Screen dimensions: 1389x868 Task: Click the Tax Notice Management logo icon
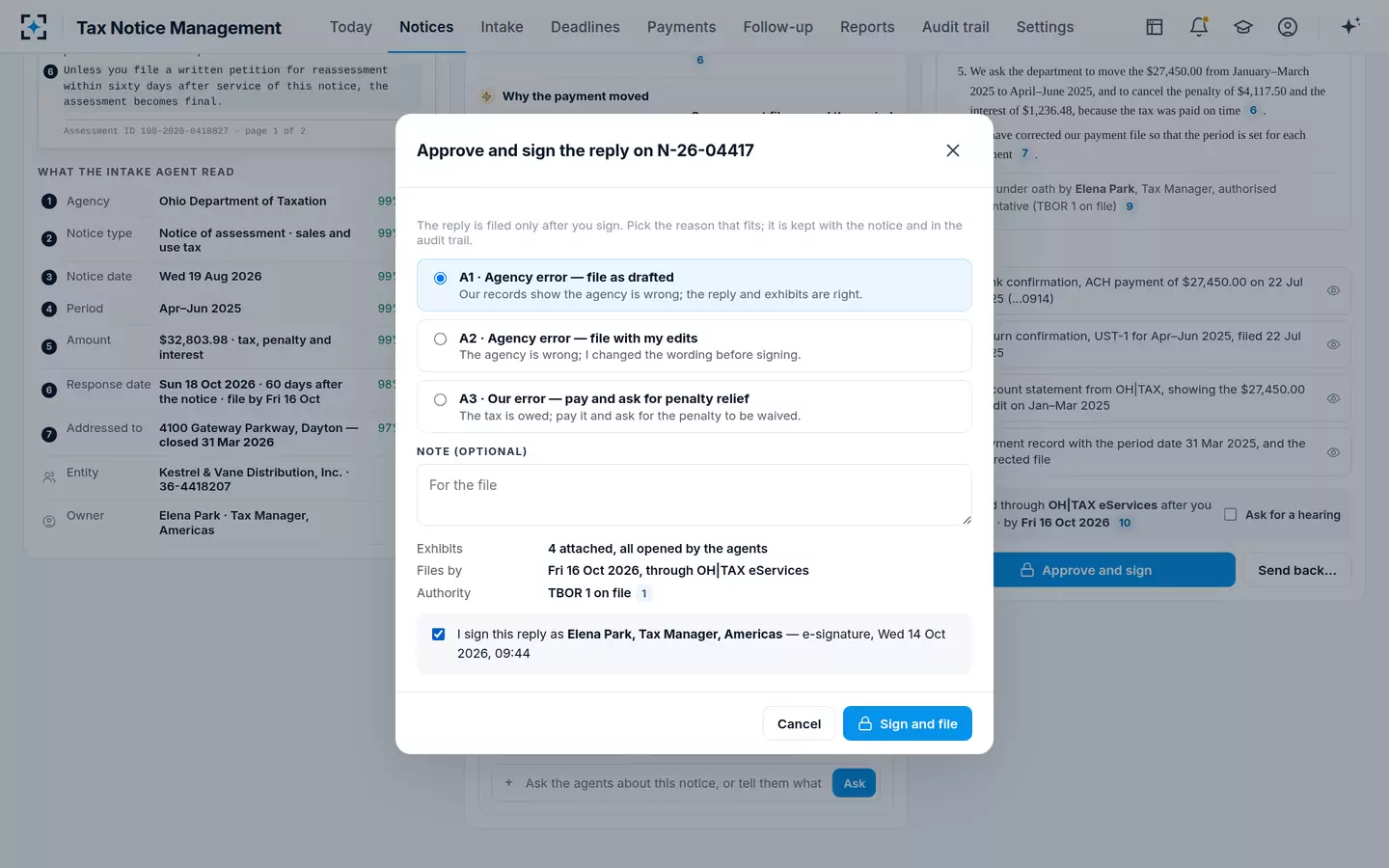pos(34,27)
